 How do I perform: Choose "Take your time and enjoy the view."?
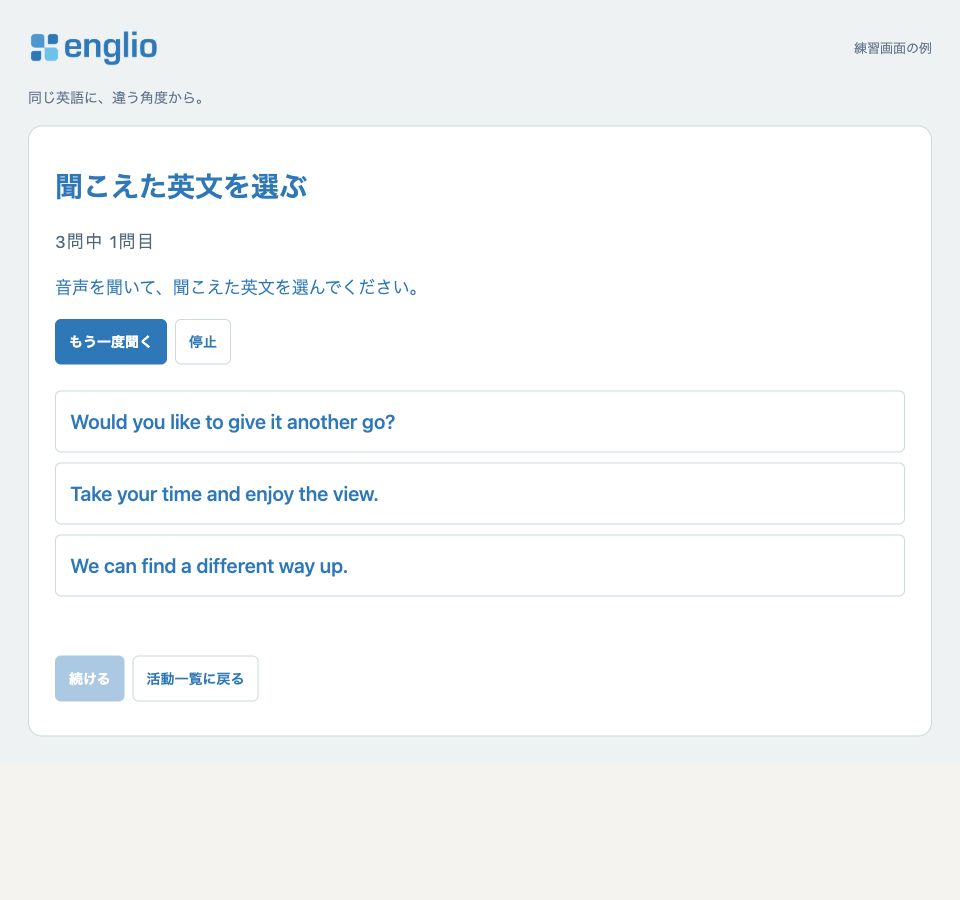click(x=480, y=493)
